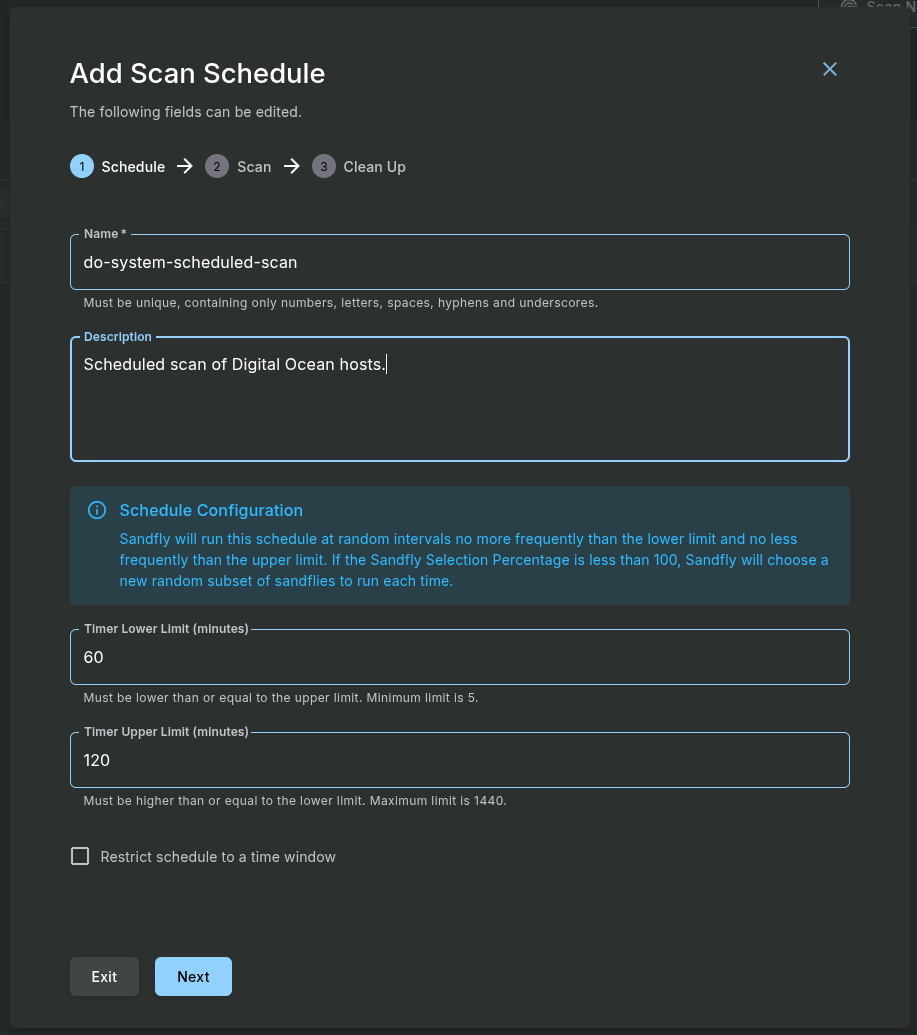Click the step 2 number circle
The image size is (917, 1035).
point(217,166)
